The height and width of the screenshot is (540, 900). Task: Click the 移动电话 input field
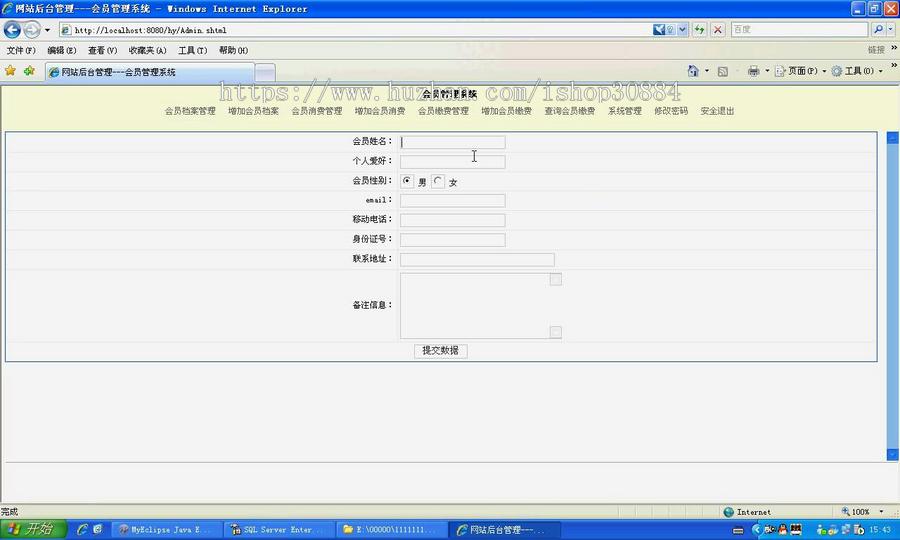click(452, 220)
